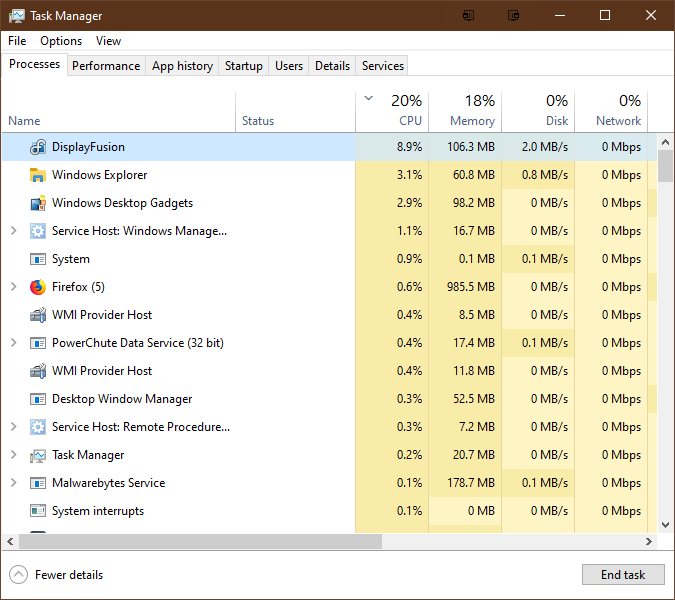The width and height of the screenshot is (675, 600).
Task: Expand Service Host: Remote Procedure group
Action: coord(13,427)
